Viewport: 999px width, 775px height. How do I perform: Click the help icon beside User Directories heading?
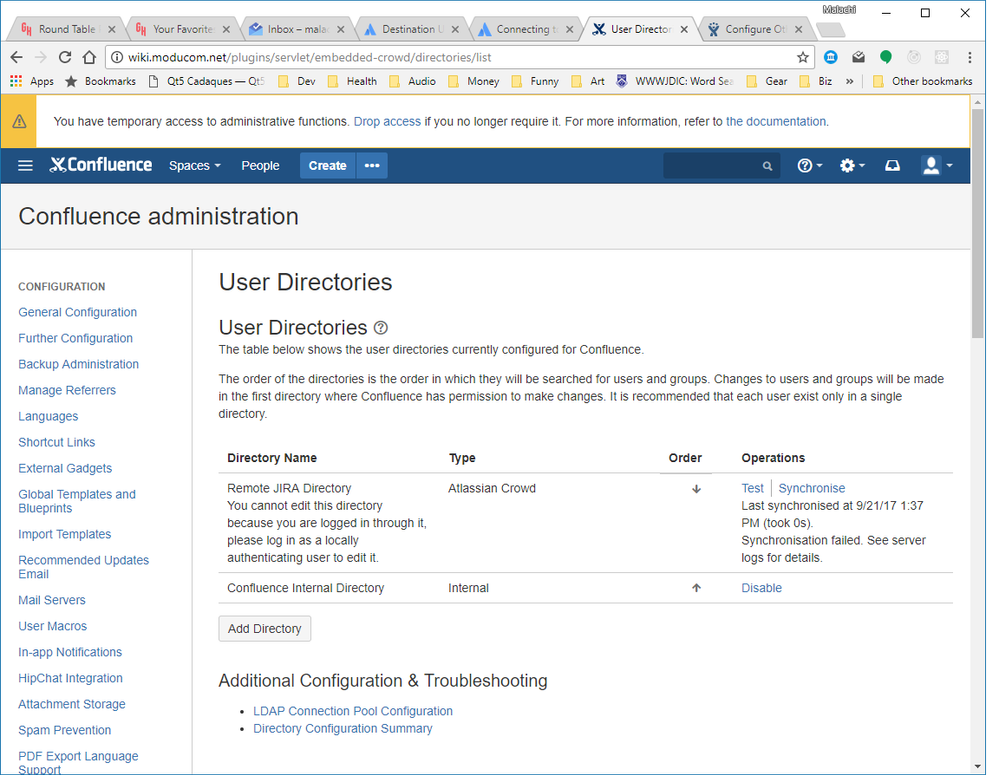coord(380,328)
